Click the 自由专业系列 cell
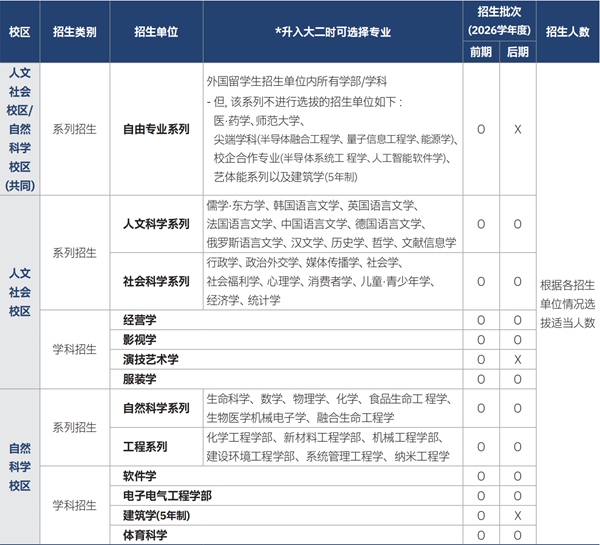This screenshot has height=545, width=600. [156, 129]
